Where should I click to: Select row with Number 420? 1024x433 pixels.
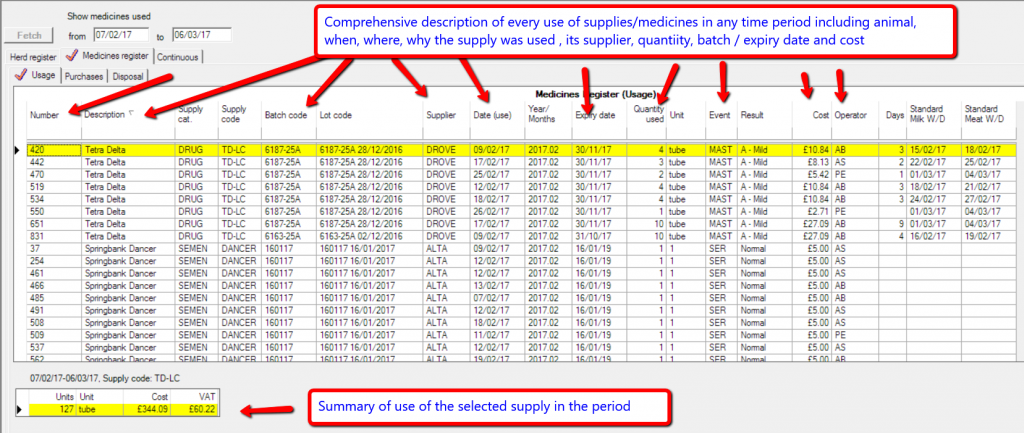click(x=522, y=150)
